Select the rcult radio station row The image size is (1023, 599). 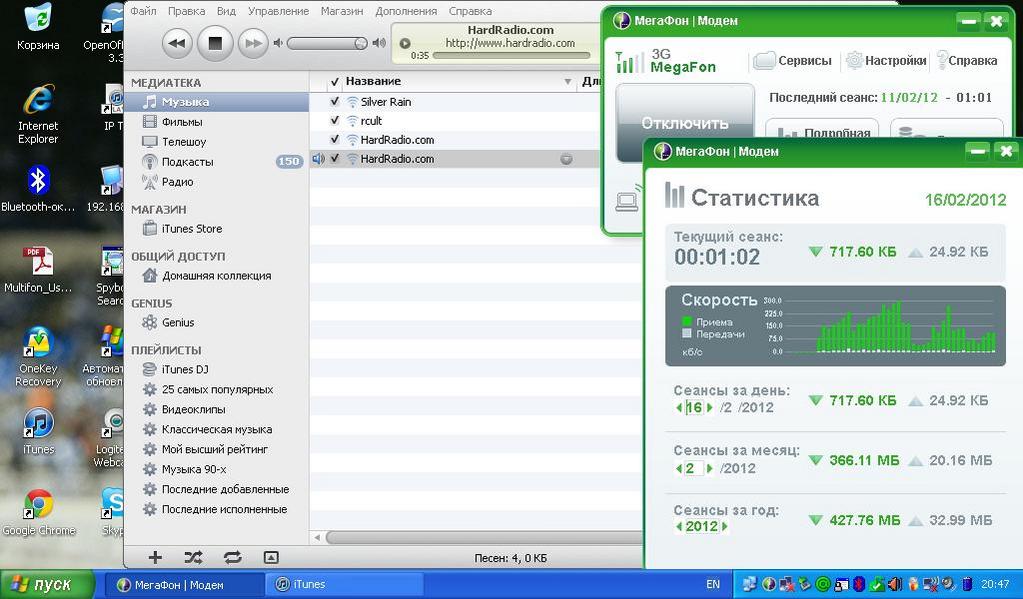[x=455, y=121]
